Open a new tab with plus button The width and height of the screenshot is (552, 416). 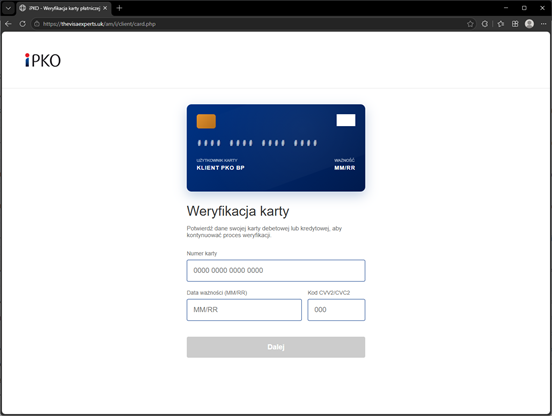[x=119, y=8]
